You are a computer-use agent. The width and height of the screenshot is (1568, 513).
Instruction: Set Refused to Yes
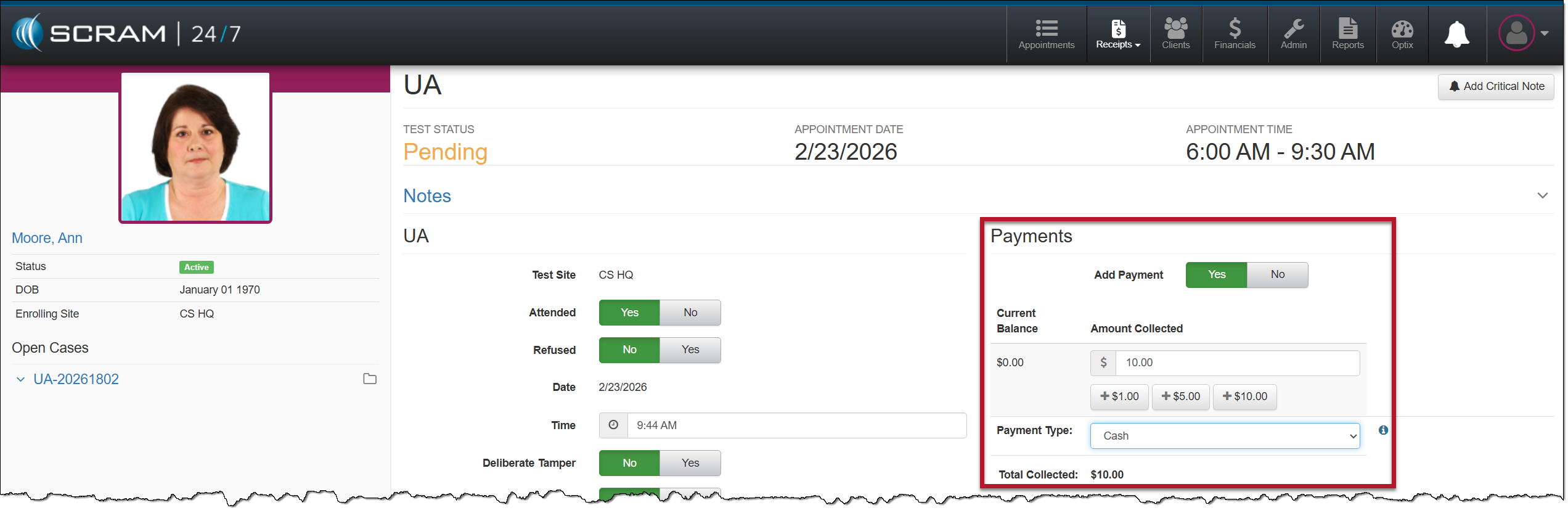[690, 350]
